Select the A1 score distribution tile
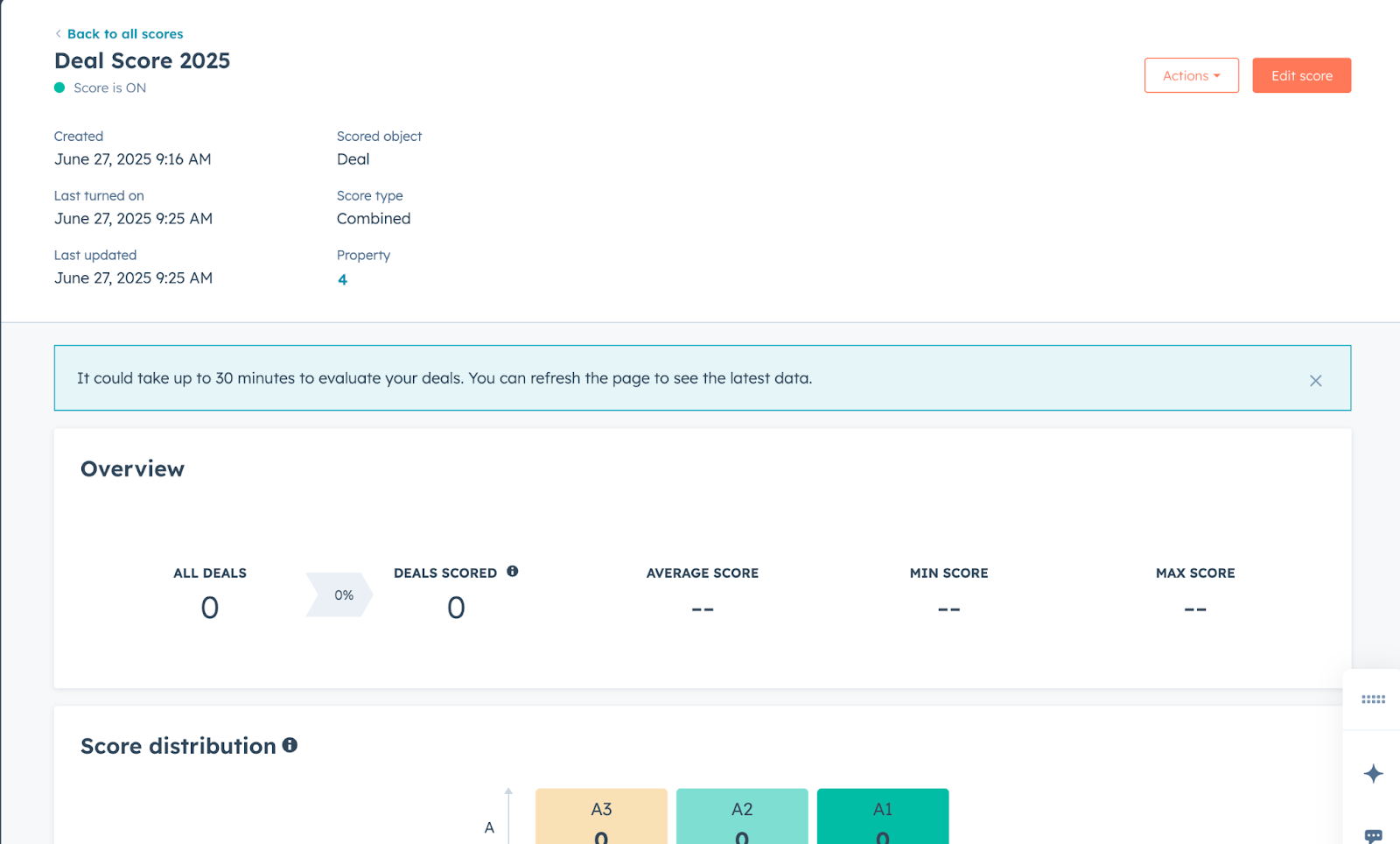Screen dimensions: 1400x844 click(883, 817)
